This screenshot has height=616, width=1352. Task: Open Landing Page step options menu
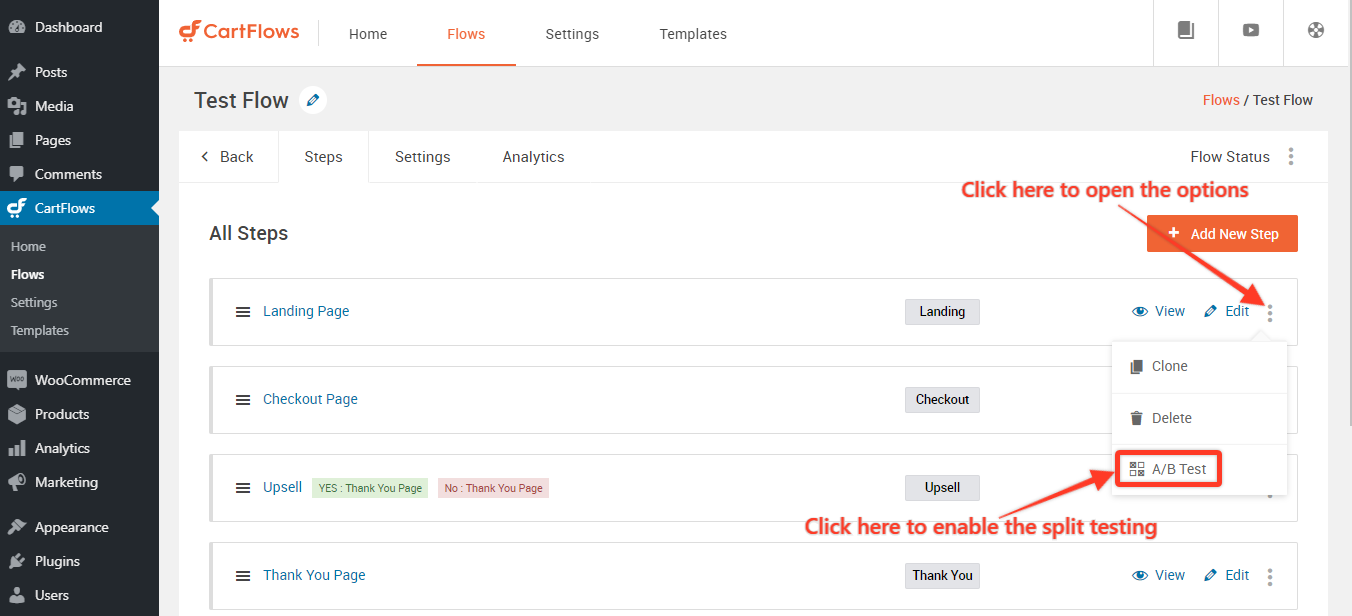coord(1270,312)
